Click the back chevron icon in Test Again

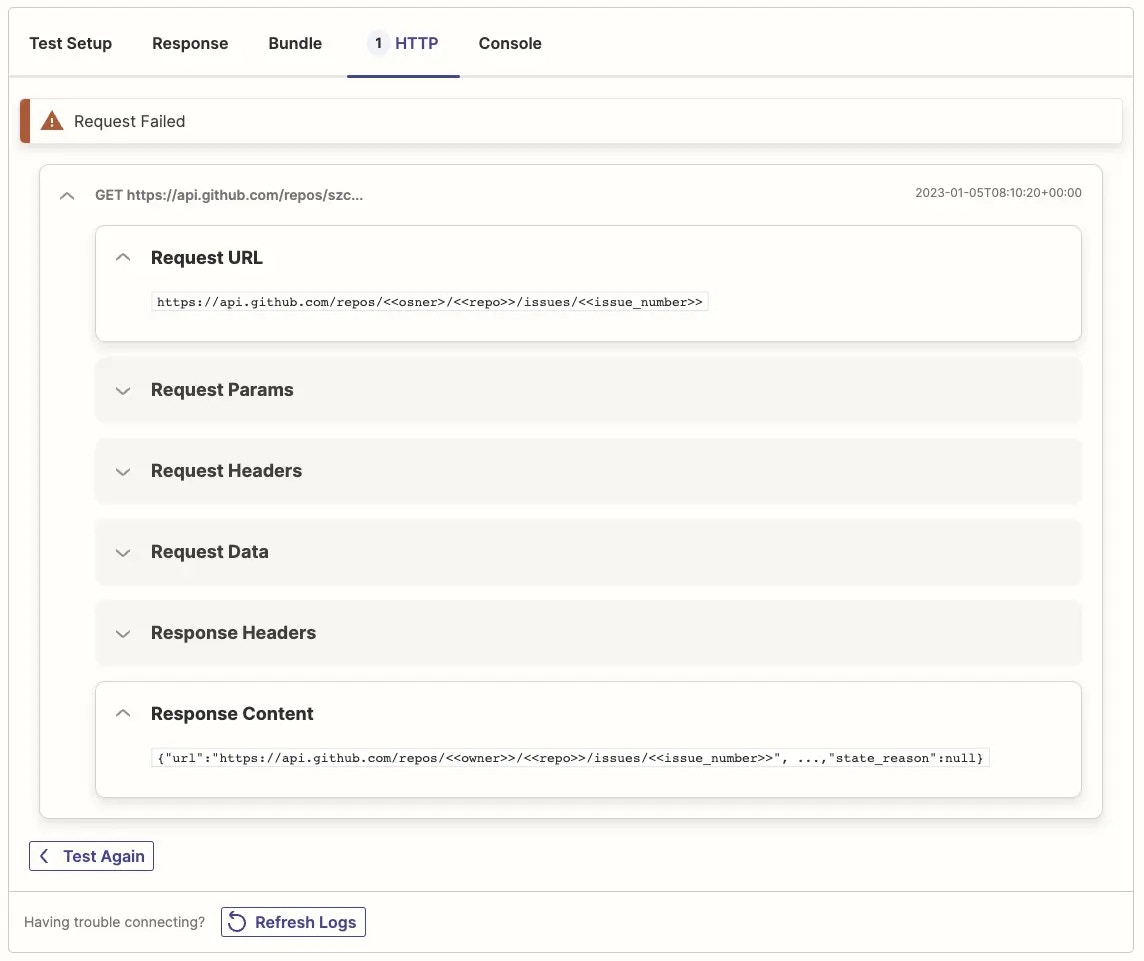44,856
